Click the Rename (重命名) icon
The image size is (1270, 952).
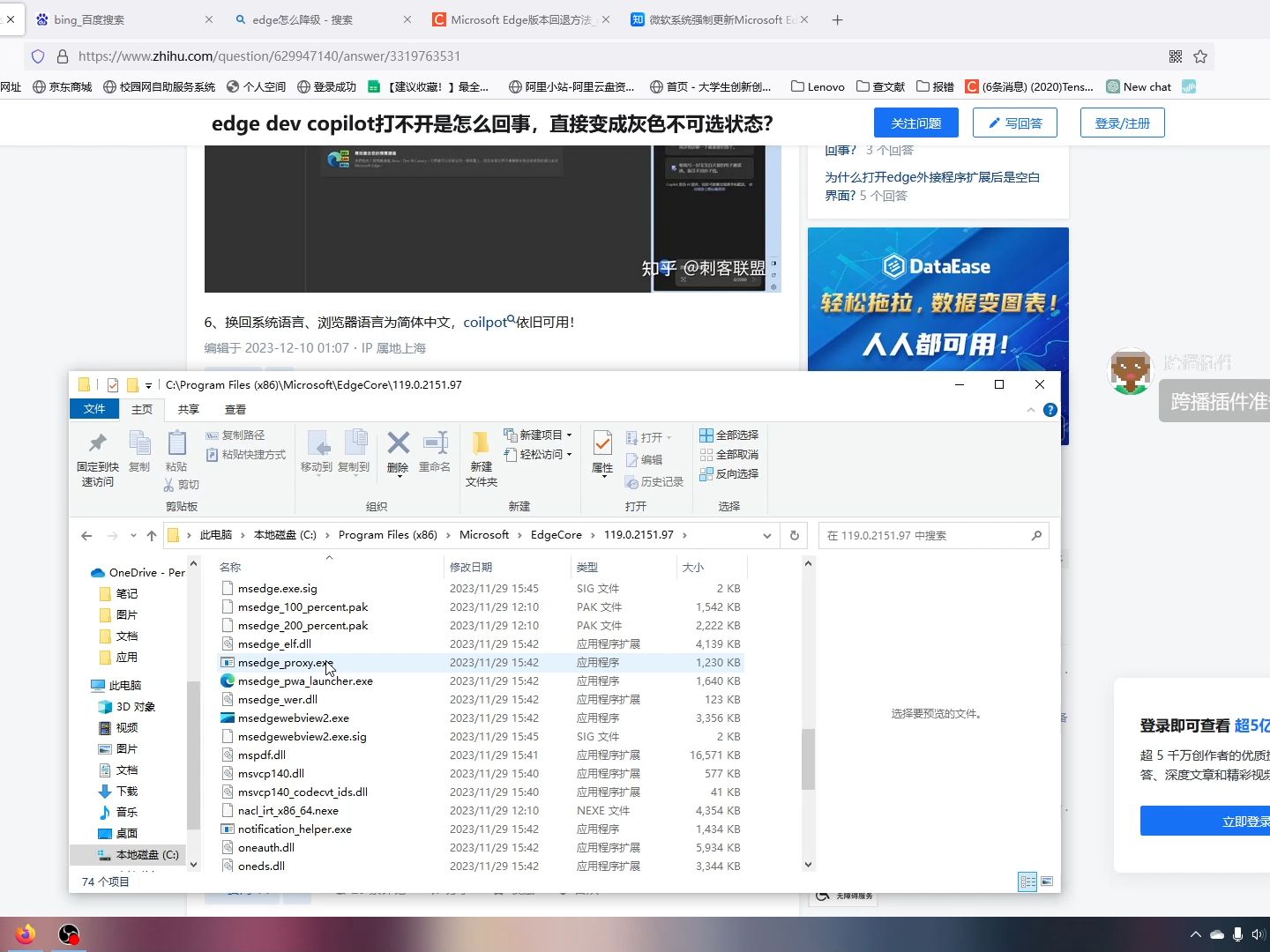pyautogui.click(x=435, y=443)
